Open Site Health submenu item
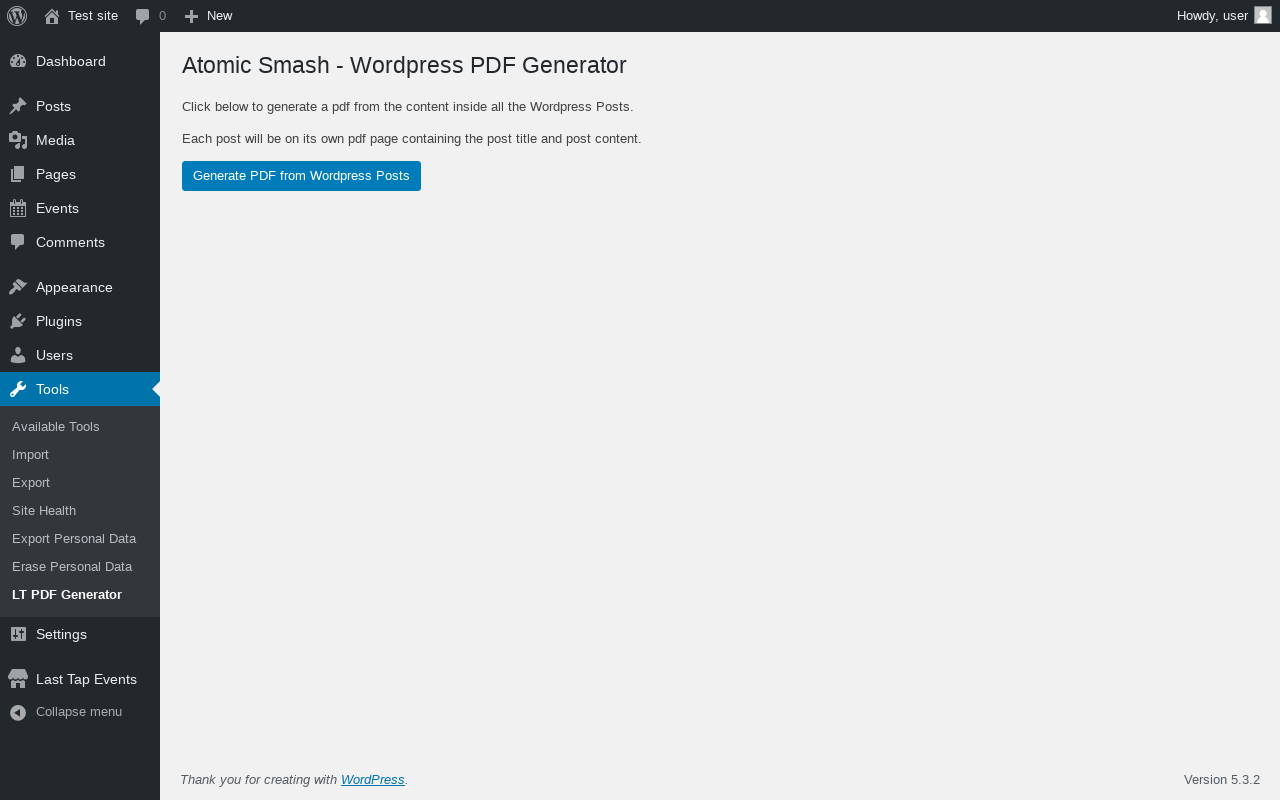Image resolution: width=1280 pixels, height=800 pixels. pyautogui.click(x=44, y=510)
